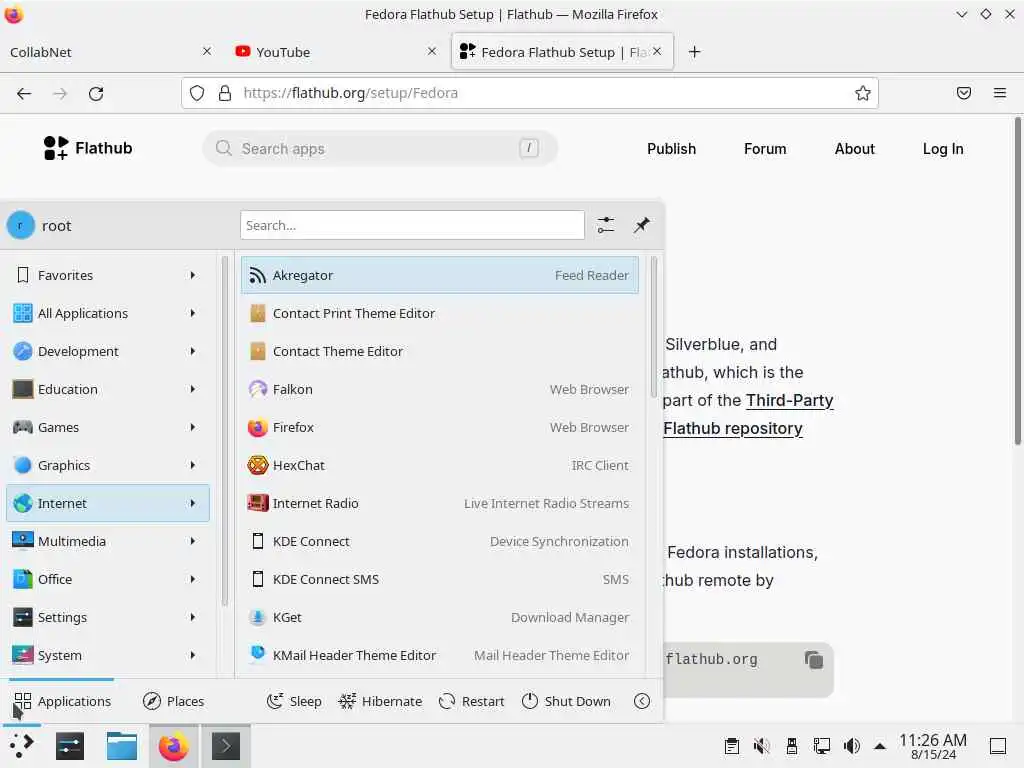Image resolution: width=1024 pixels, height=768 pixels.
Task: Open KDE Connect SMS
Action: coord(440,579)
